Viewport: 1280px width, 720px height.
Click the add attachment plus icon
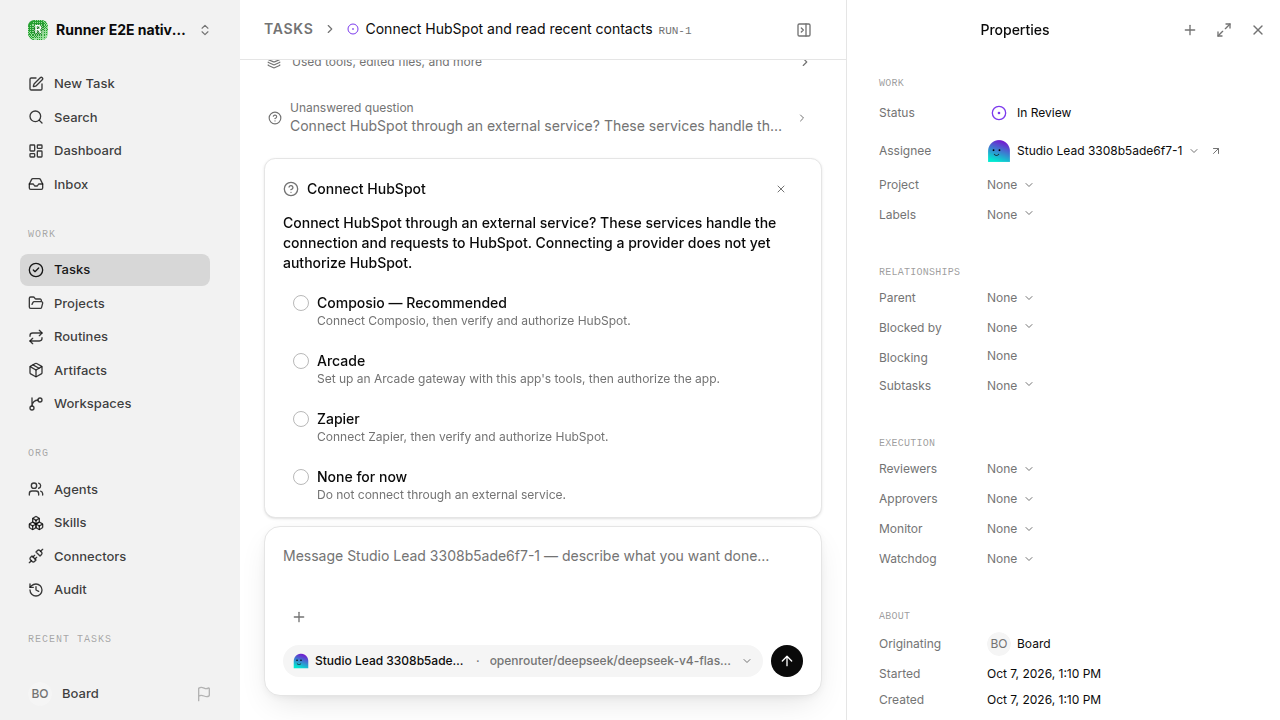(x=299, y=617)
